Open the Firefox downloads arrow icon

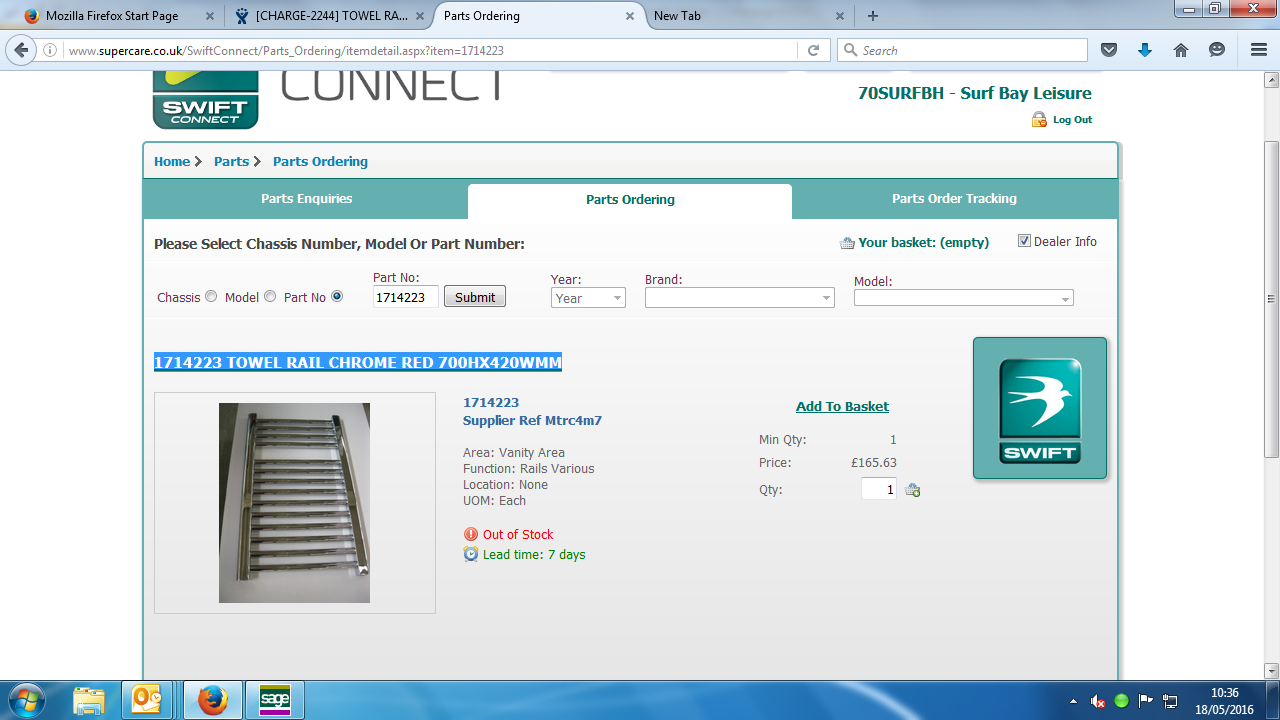(x=1144, y=50)
